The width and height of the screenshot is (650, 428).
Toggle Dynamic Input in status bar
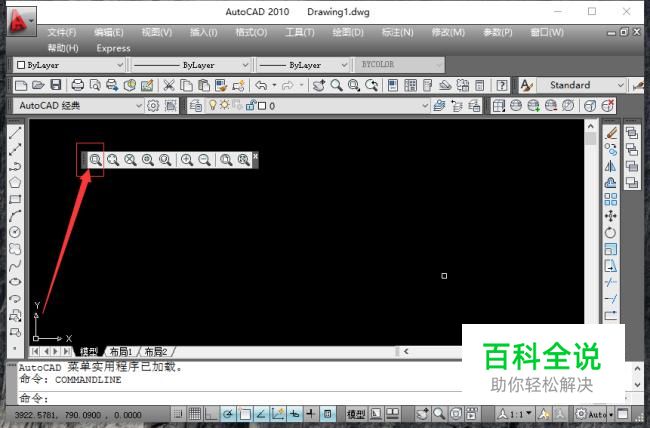(x=294, y=414)
